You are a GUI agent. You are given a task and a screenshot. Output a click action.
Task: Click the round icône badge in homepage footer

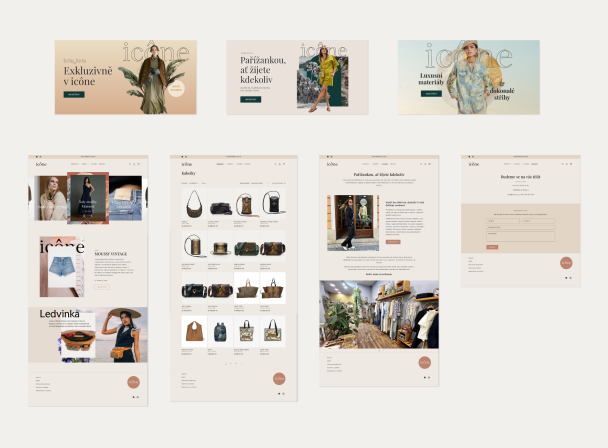point(133,382)
